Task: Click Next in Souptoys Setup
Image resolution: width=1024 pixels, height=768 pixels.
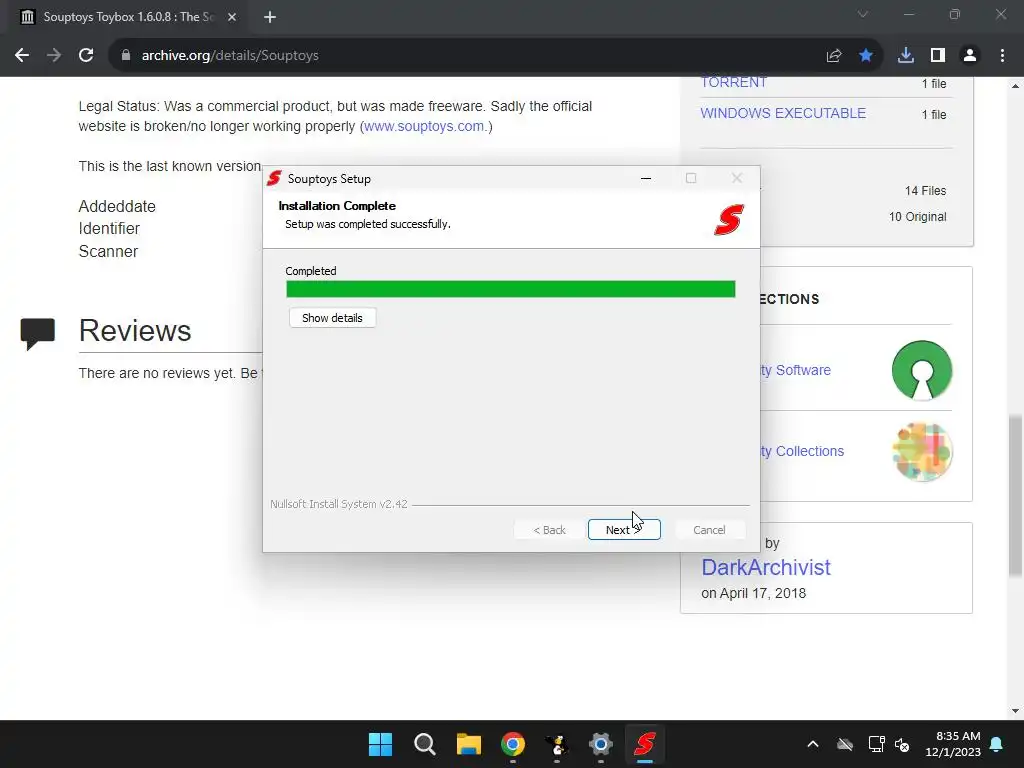Action: (x=624, y=530)
